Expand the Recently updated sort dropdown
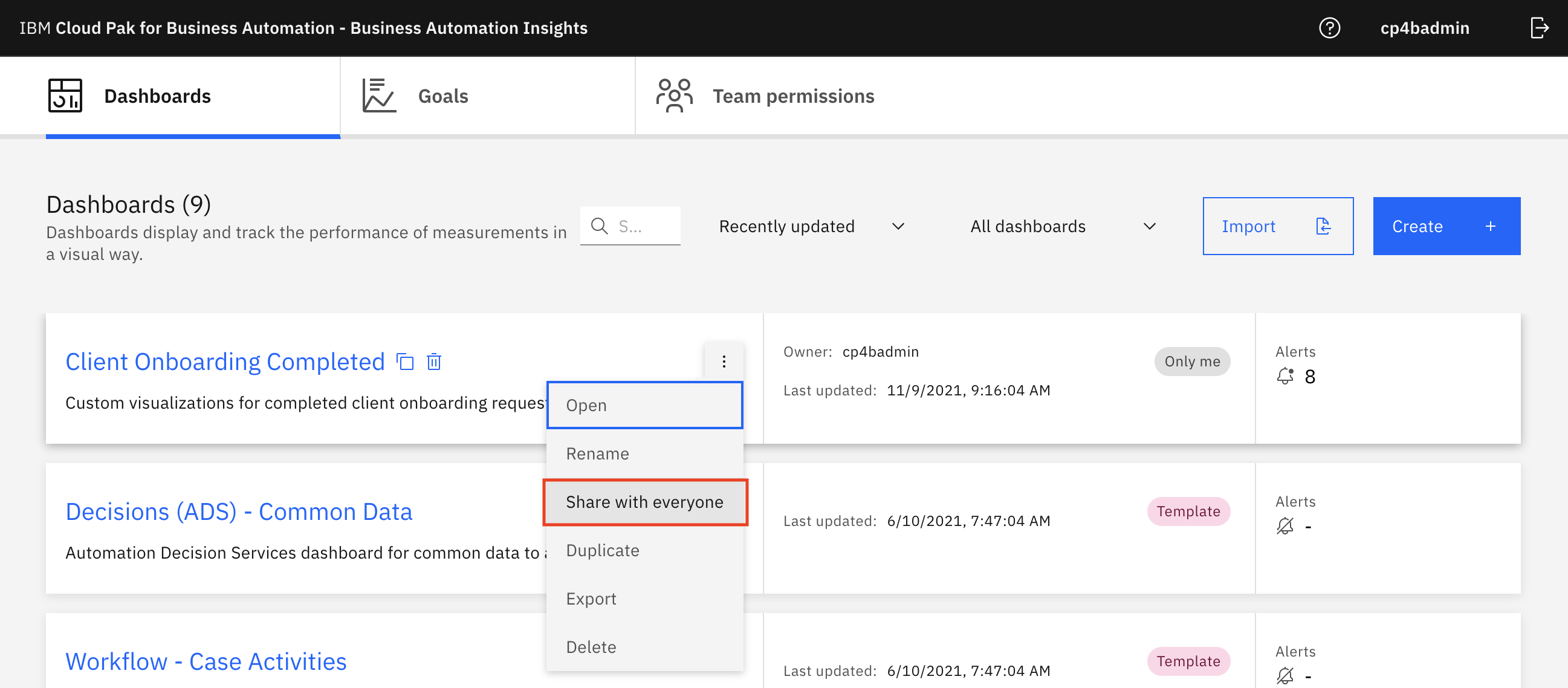The image size is (1568, 688). click(x=811, y=227)
